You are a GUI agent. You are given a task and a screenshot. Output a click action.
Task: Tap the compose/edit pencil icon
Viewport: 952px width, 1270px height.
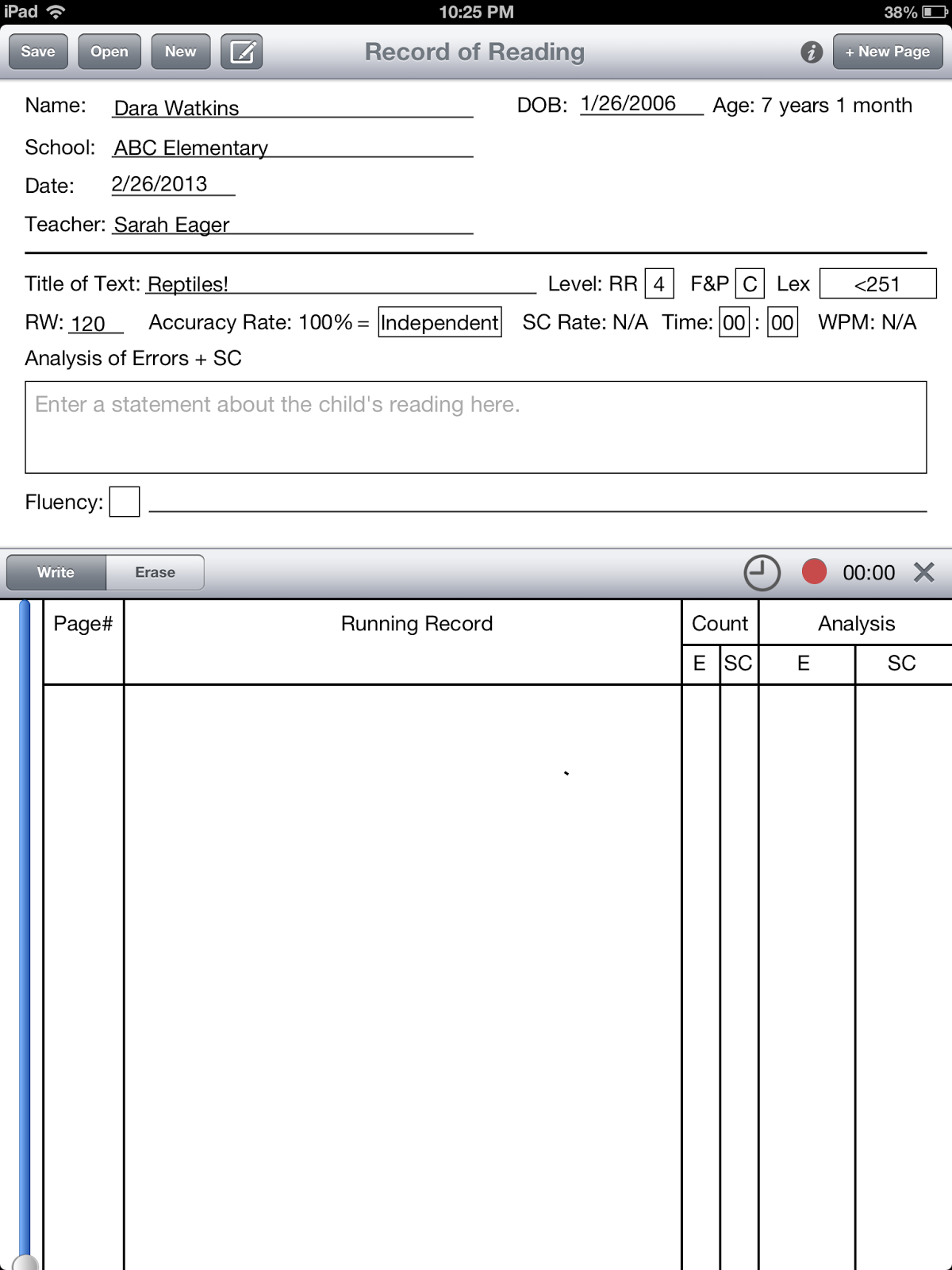point(242,52)
